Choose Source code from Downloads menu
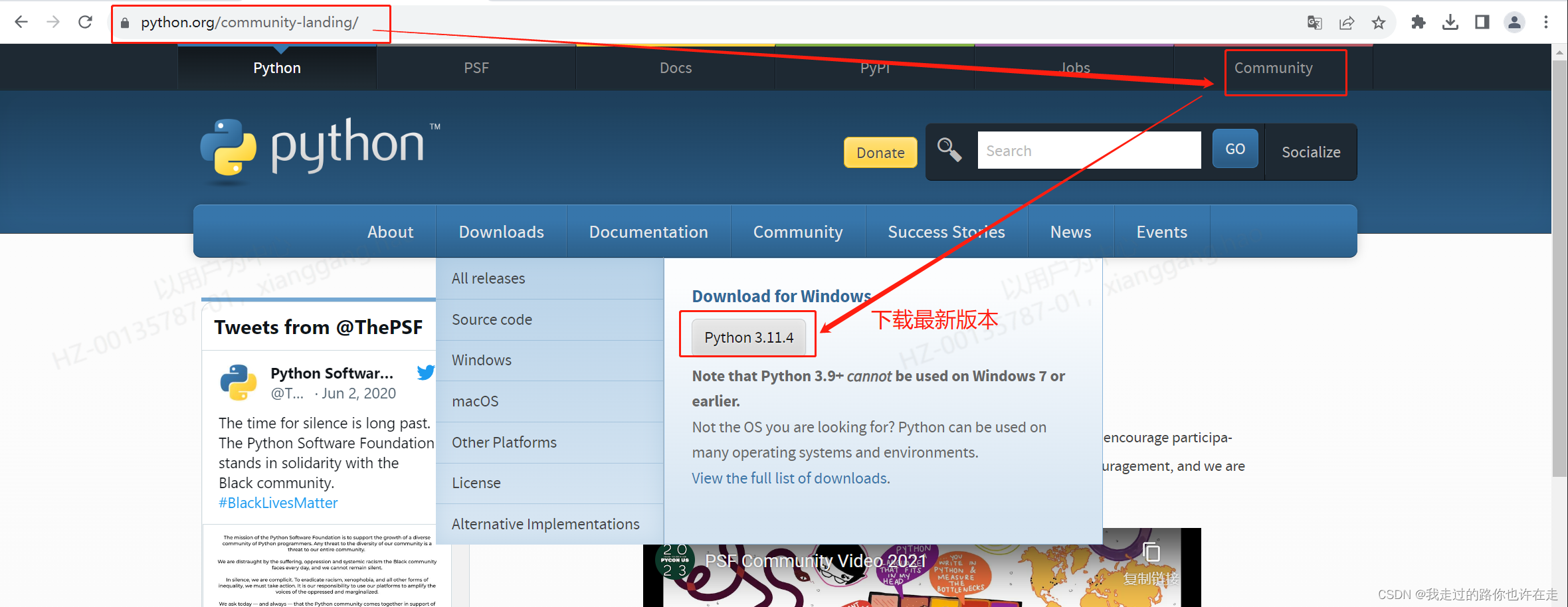Image resolution: width=1568 pixels, height=607 pixels. (549, 319)
